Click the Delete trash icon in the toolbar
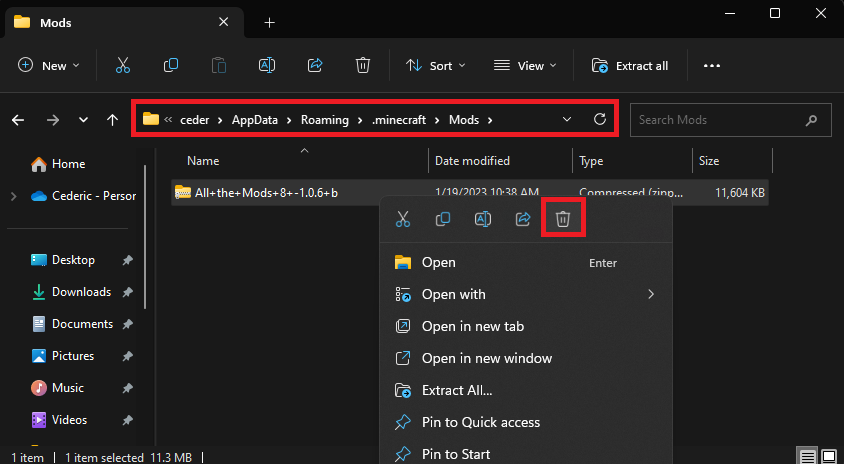This screenshot has height=464, width=844. (363, 66)
